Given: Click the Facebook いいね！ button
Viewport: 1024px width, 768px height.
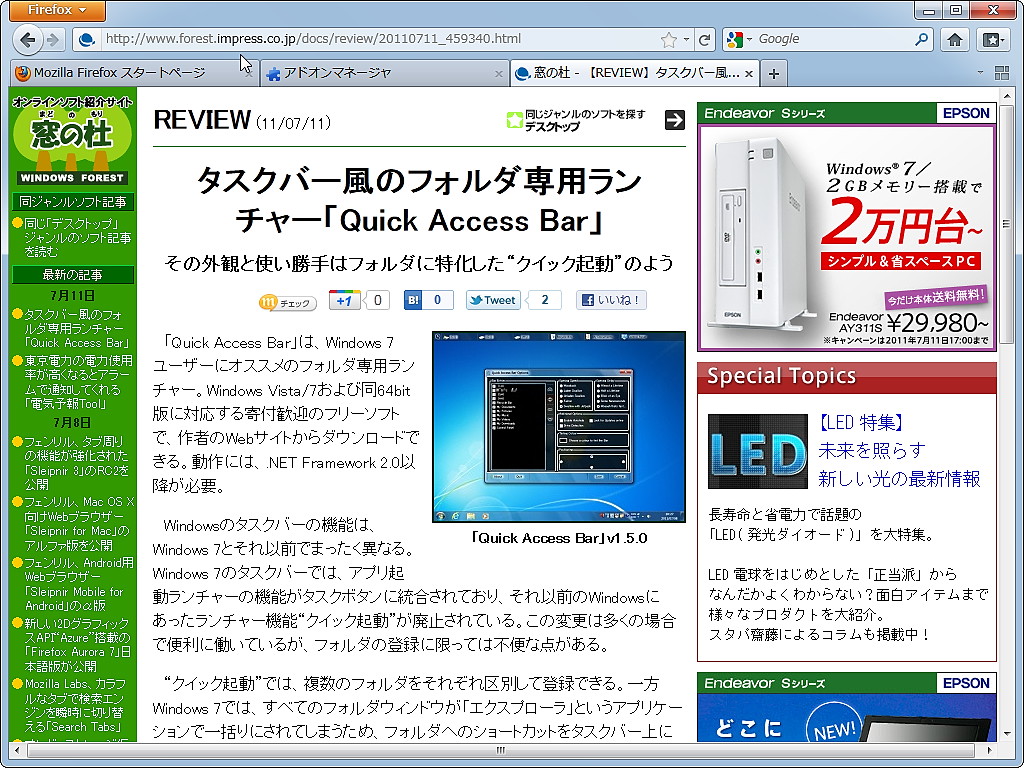Looking at the screenshot, I should coord(611,300).
